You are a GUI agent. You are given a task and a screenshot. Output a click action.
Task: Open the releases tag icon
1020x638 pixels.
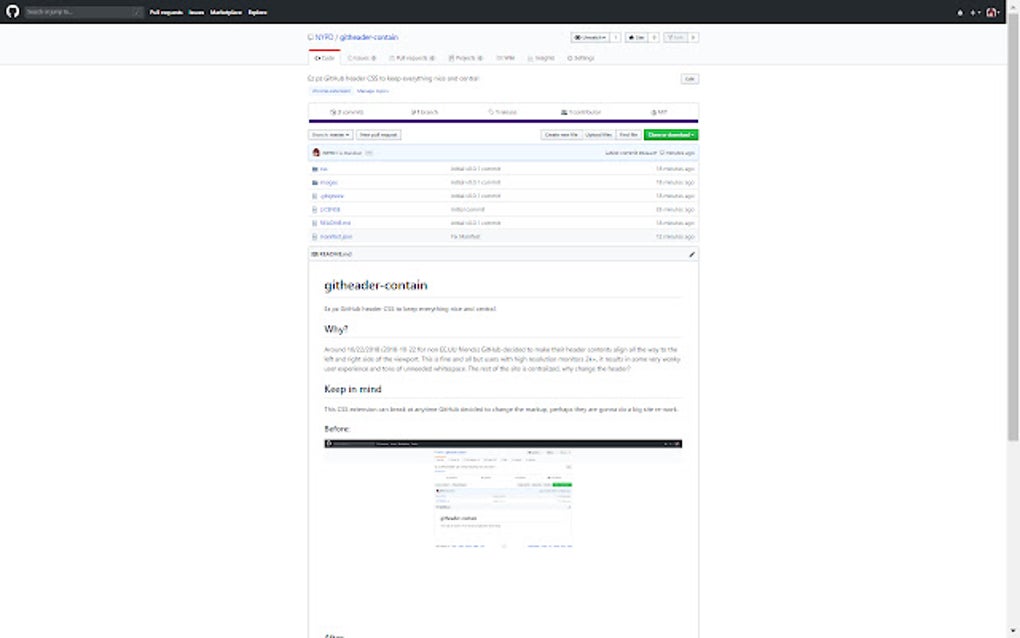[x=489, y=111]
